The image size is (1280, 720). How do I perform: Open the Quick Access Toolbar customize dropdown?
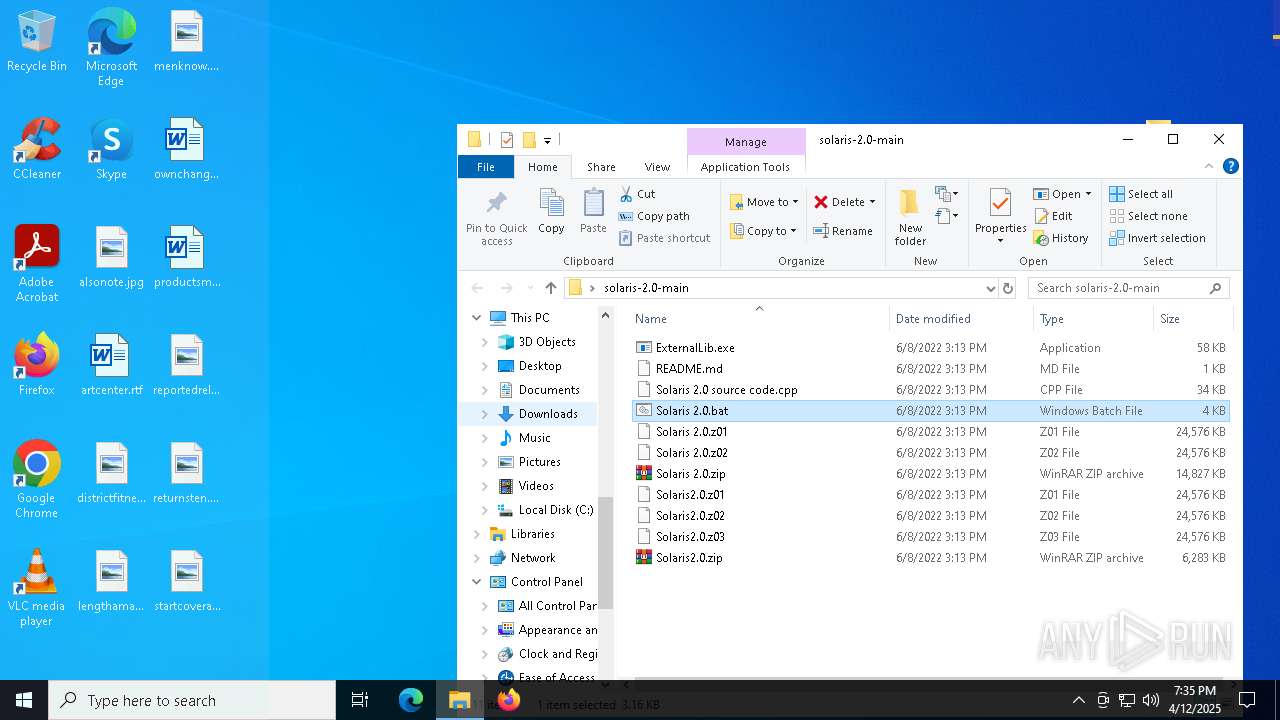547,141
